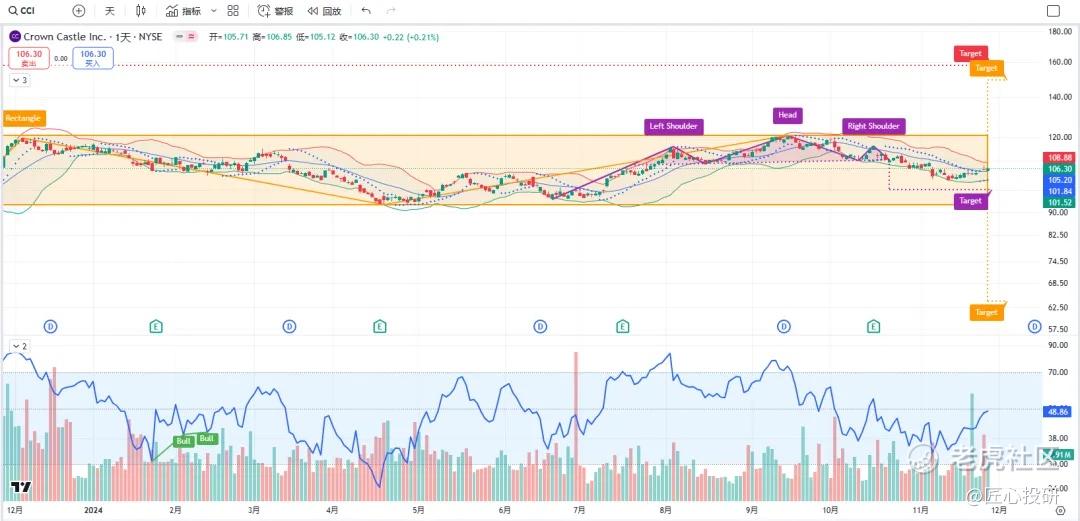Image resolution: width=1080 pixels, height=521 pixels.
Task: Click the first green E earnings marker
Action: click(156, 326)
